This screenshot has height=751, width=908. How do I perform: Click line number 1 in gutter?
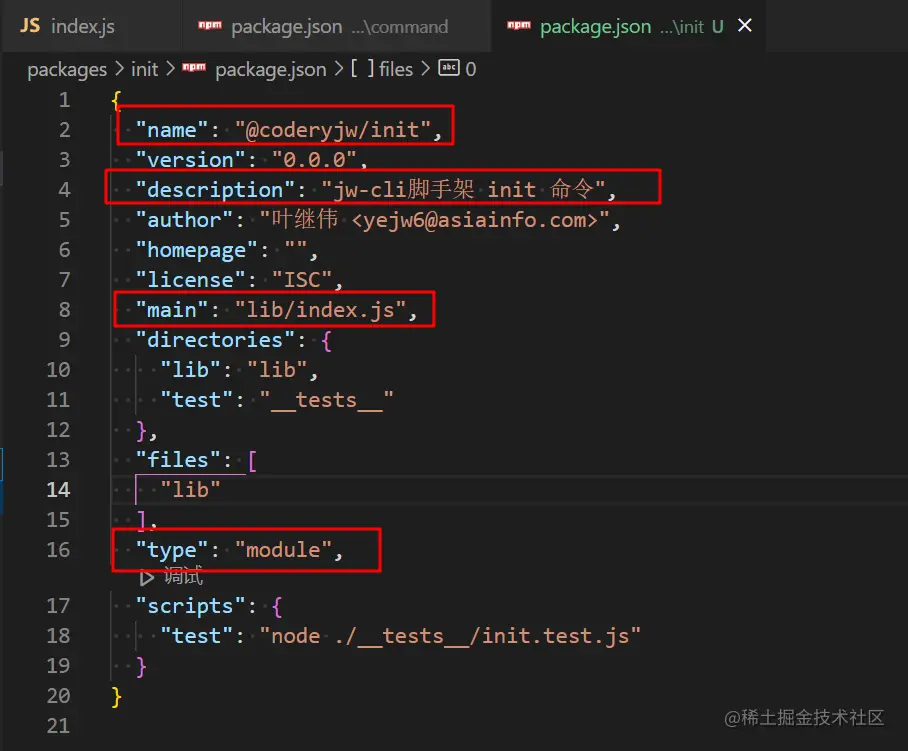point(64,100)
